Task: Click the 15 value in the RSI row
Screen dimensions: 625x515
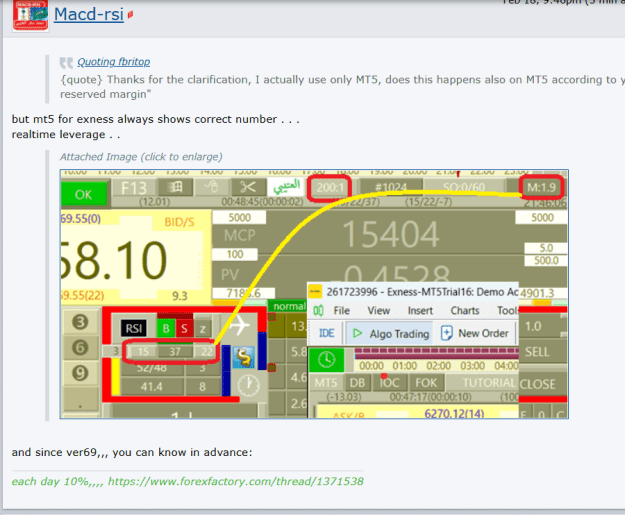Action: pos(143,352)
